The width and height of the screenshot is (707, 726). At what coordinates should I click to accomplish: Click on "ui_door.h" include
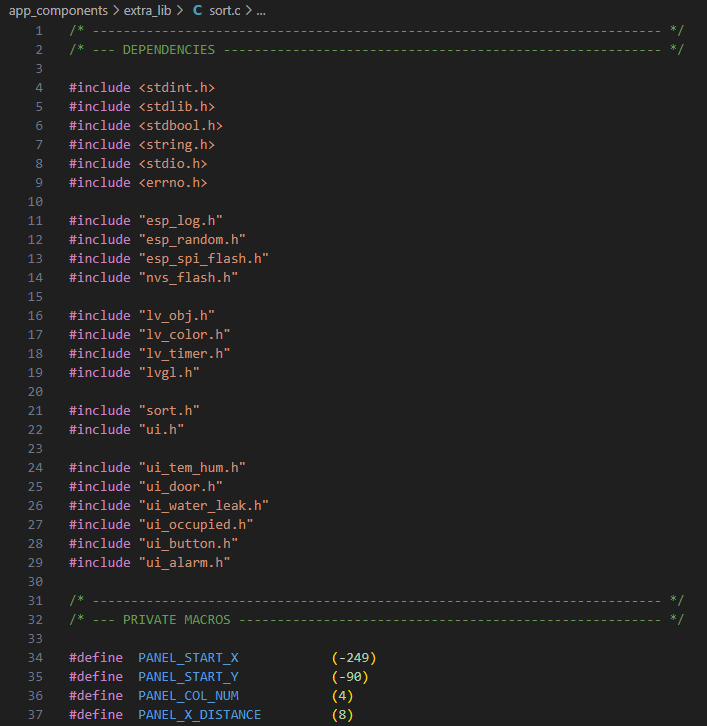coord(181,487)
